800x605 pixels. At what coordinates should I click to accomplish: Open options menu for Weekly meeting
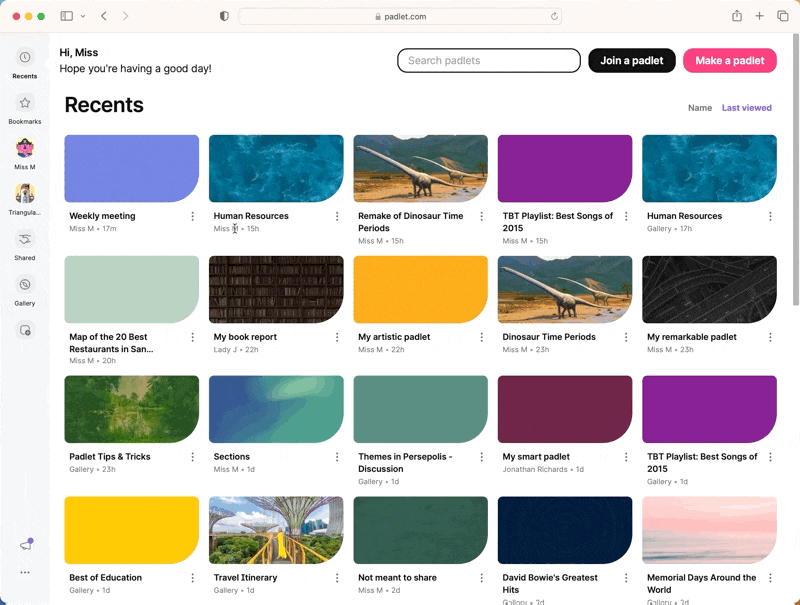[192, 216]
